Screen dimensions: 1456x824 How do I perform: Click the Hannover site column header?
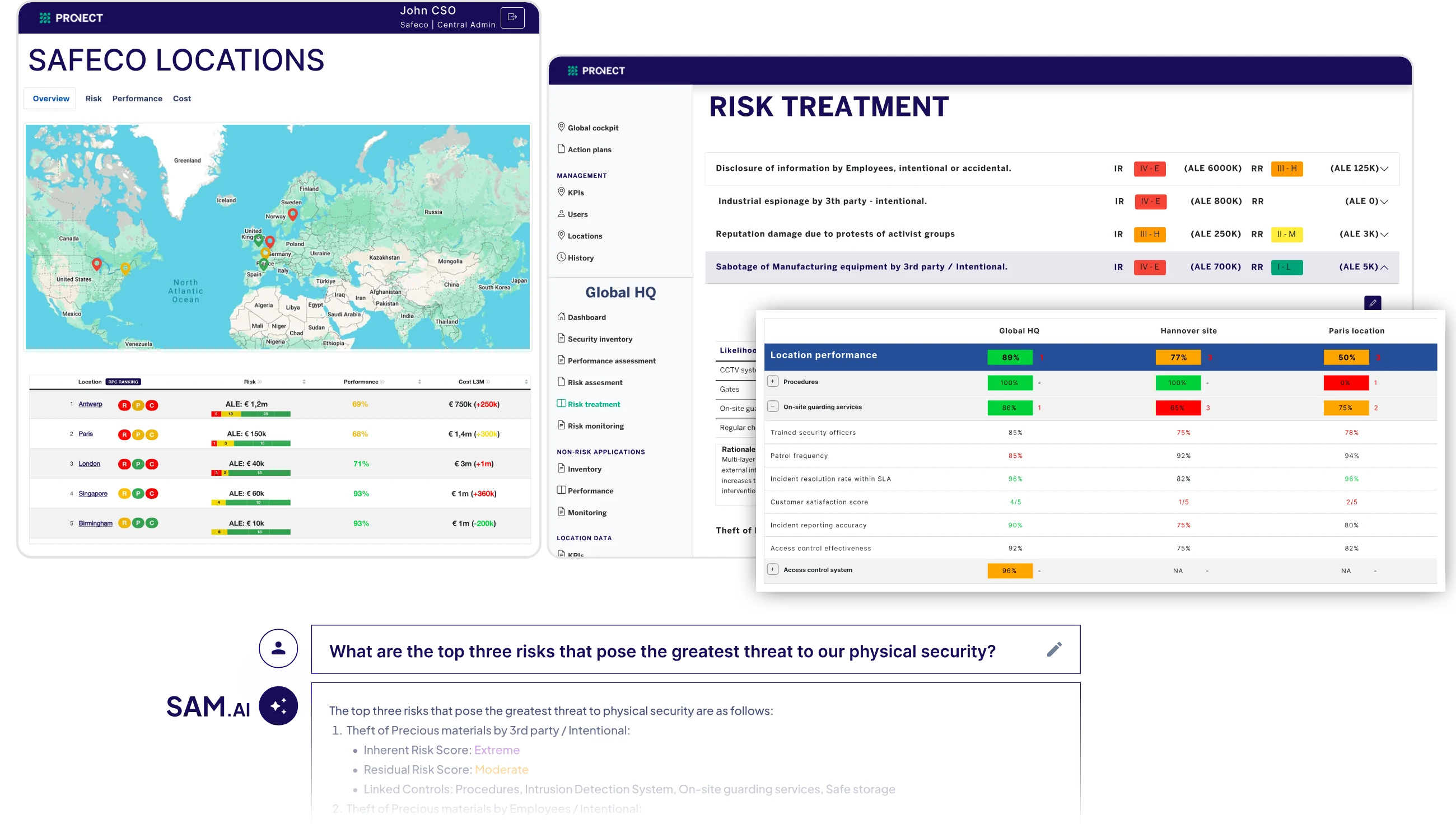[1188, 331]
